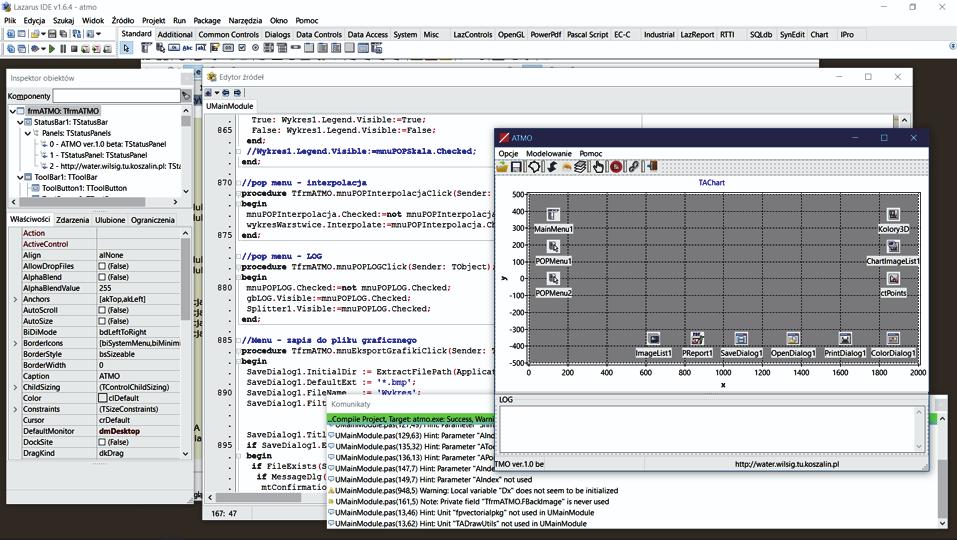Open the Dialogs component palette tab
Viewport: 957px width, 540px height.
pos(277,35)
